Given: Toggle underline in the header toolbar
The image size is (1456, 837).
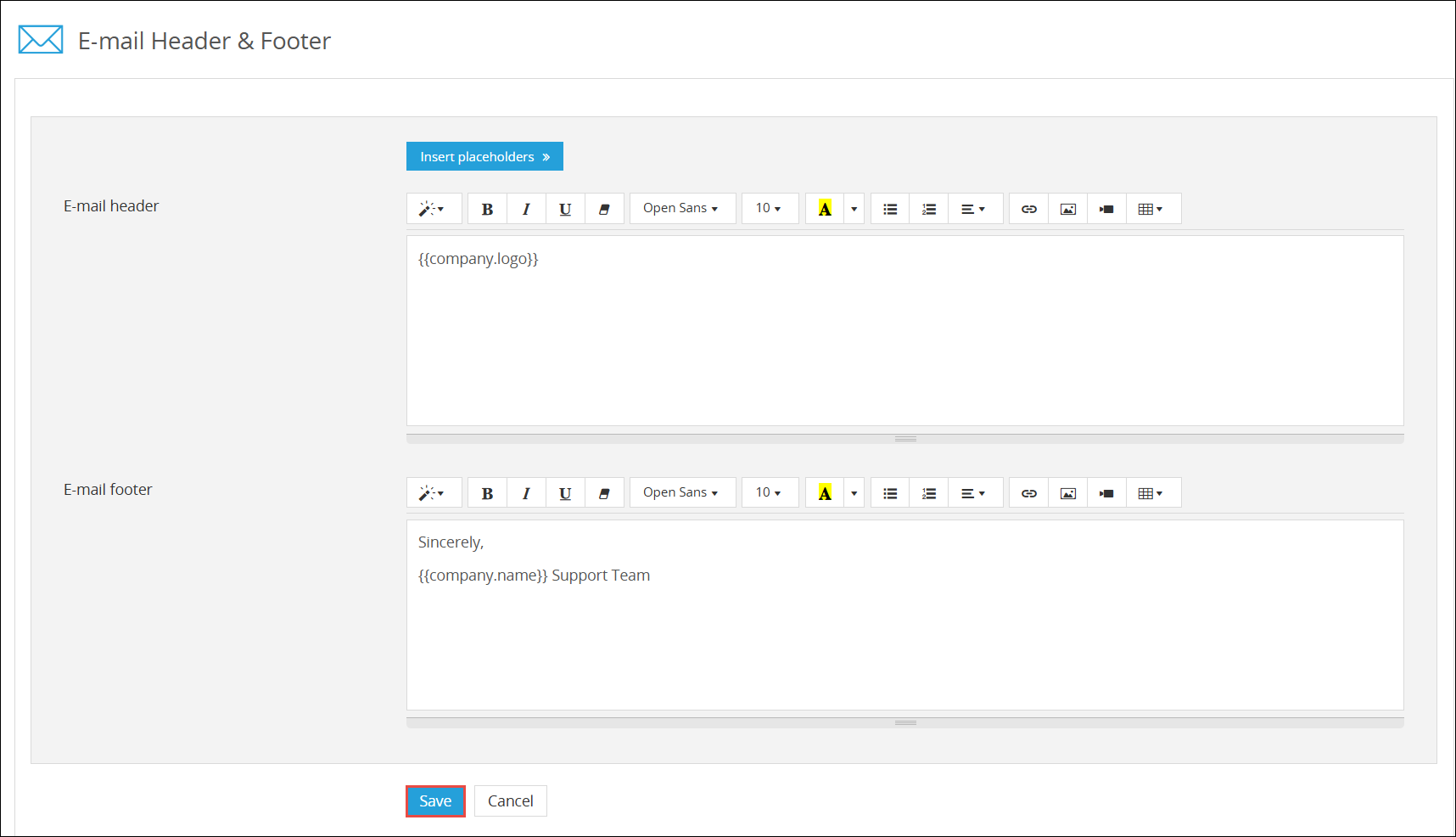Looking at the screenshot, I should tap(565, 209).
